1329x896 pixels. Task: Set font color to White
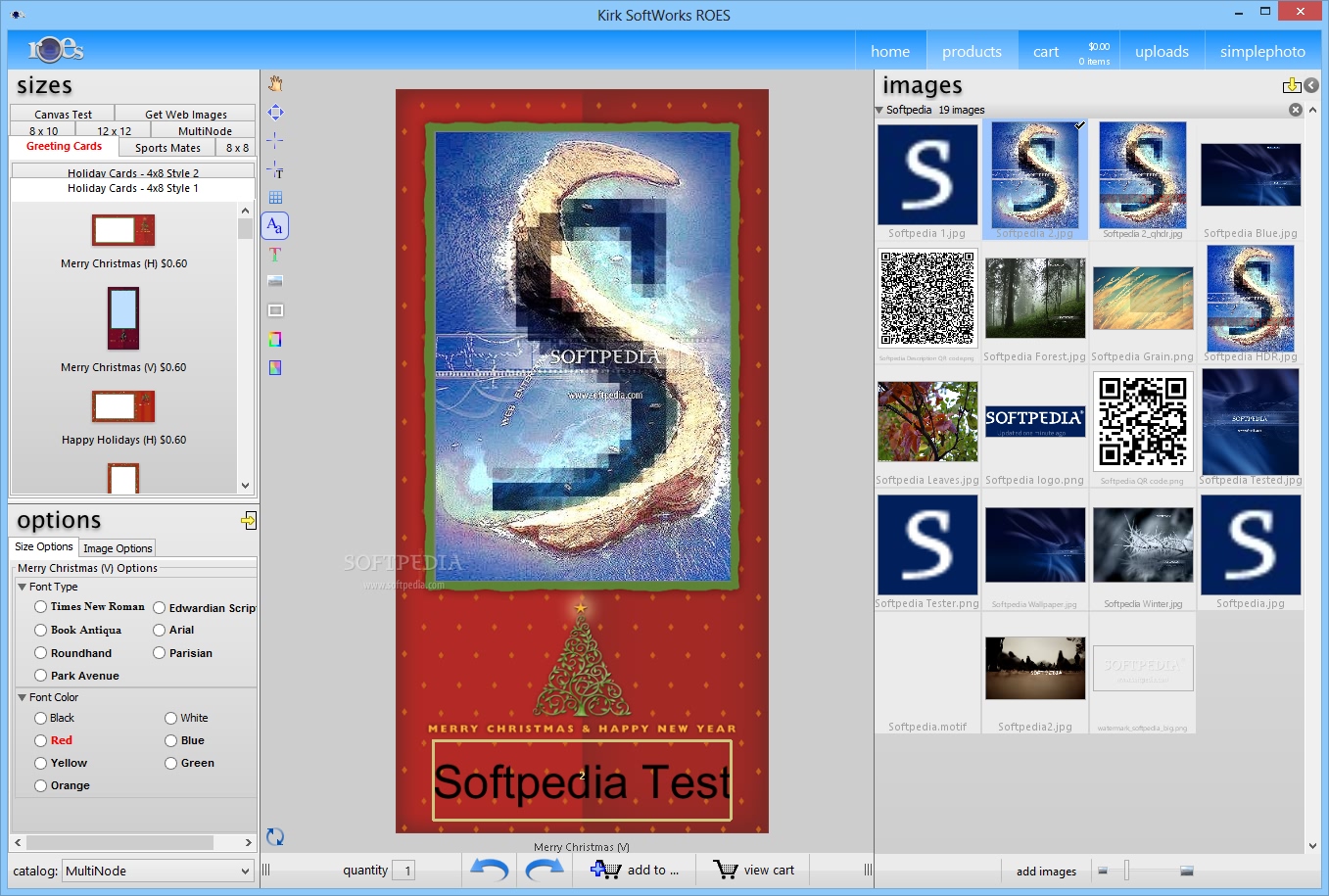tap(171, 719)
